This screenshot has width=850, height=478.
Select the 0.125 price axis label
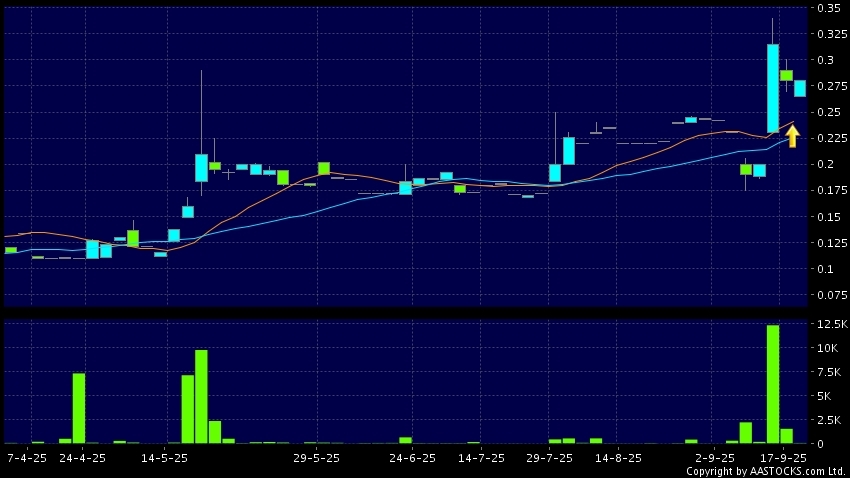click(832, 243)
